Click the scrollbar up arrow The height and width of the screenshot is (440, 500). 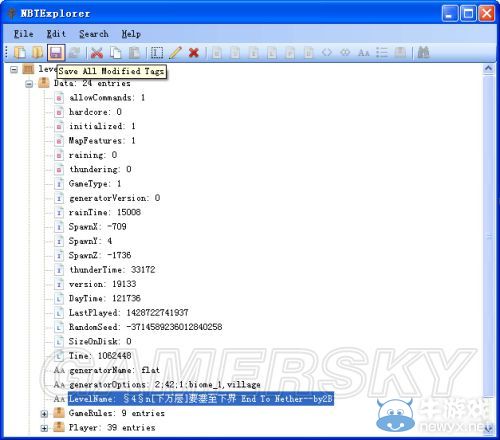tap(488, 69)
